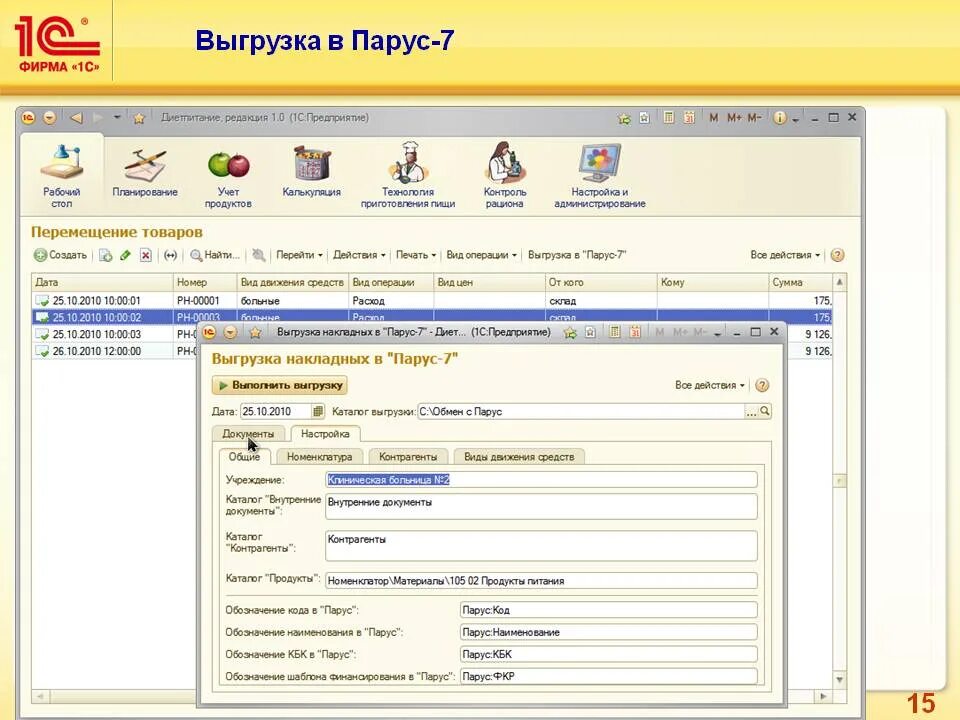Click the info icon in main titlebar
Screen dimensions: 960x720
coord(779,118)
